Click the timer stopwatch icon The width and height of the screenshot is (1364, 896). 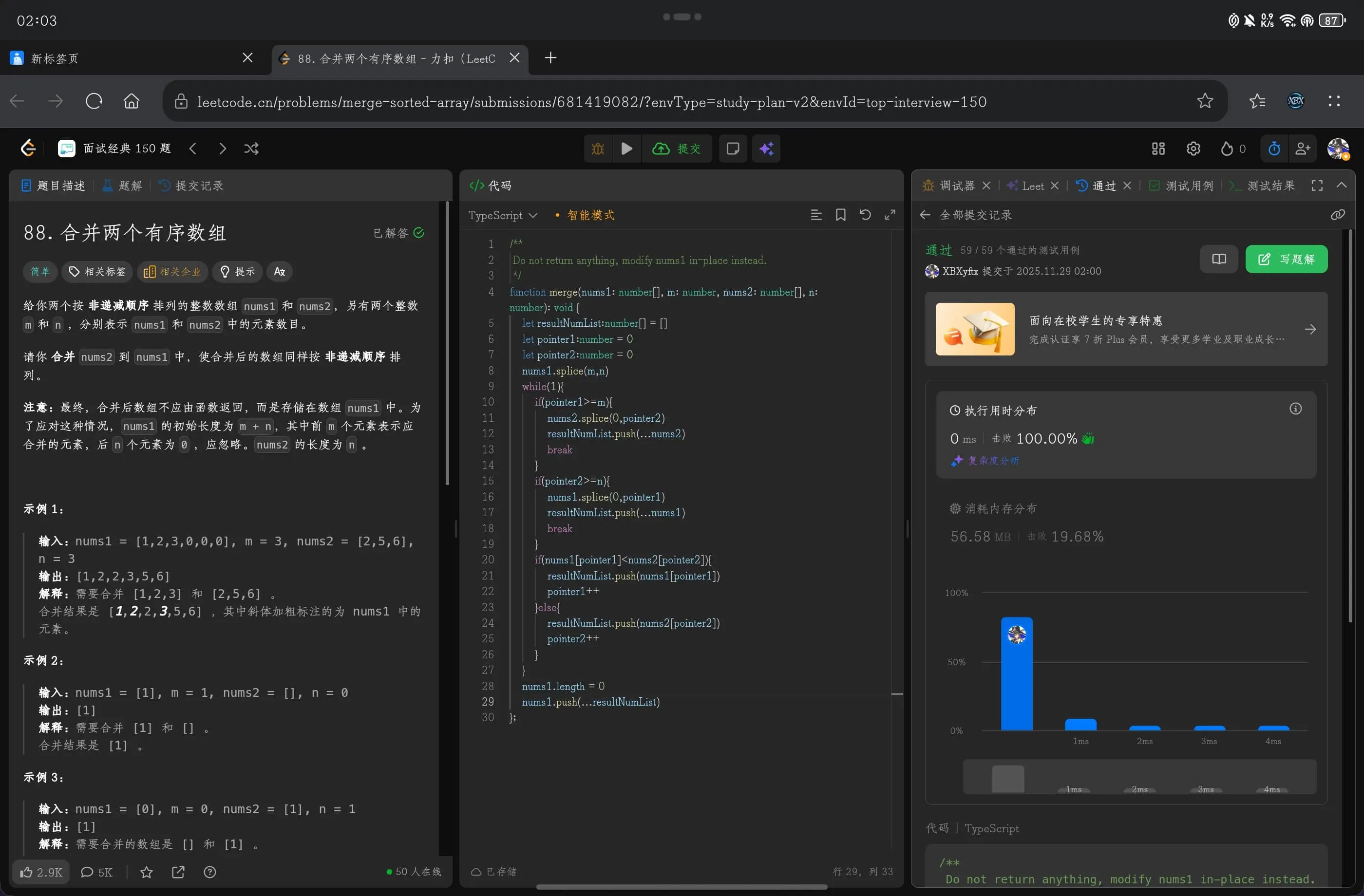[x=1273, y=149]
